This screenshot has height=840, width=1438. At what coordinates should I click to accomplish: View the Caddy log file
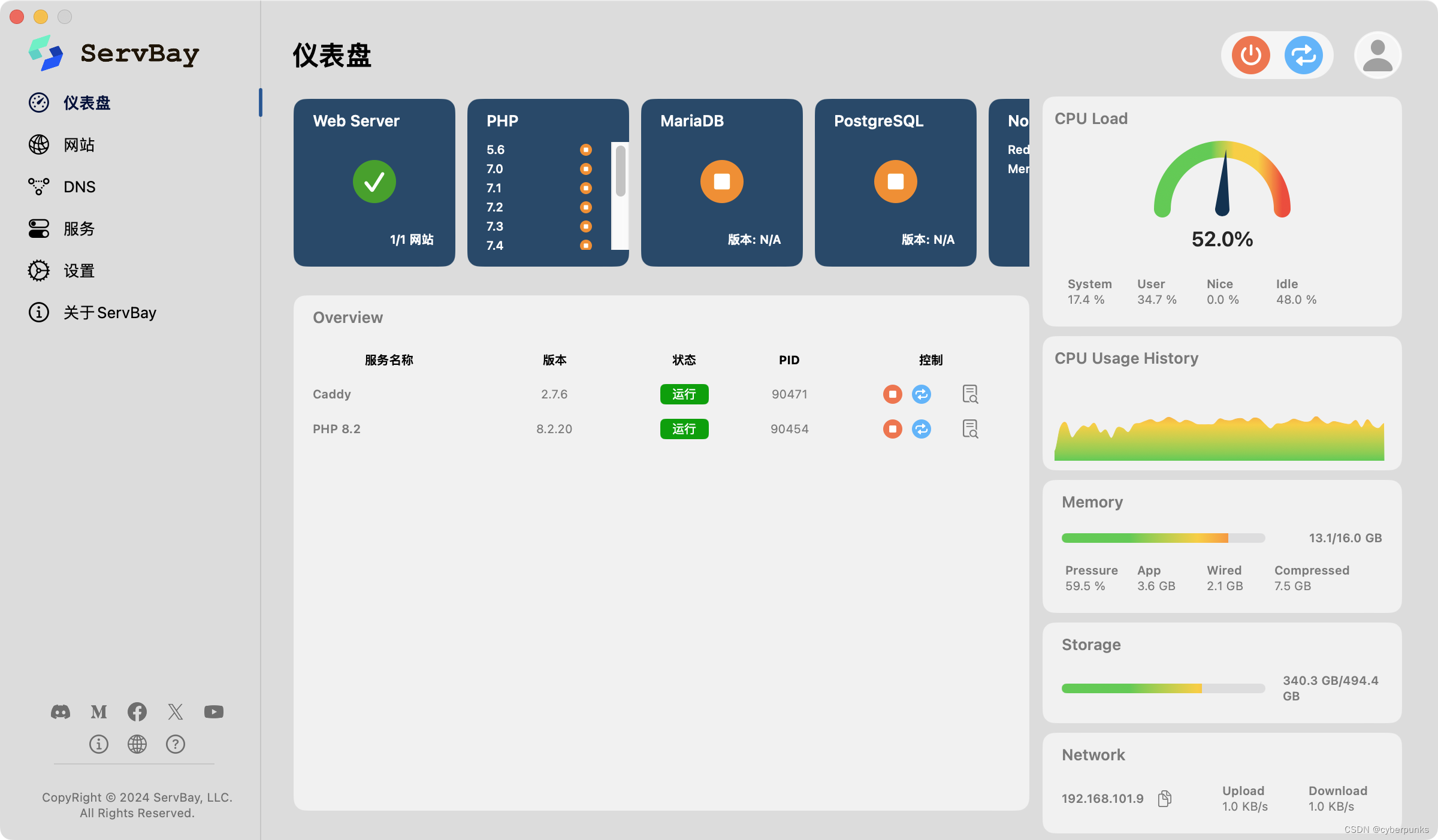pos(970,394)
